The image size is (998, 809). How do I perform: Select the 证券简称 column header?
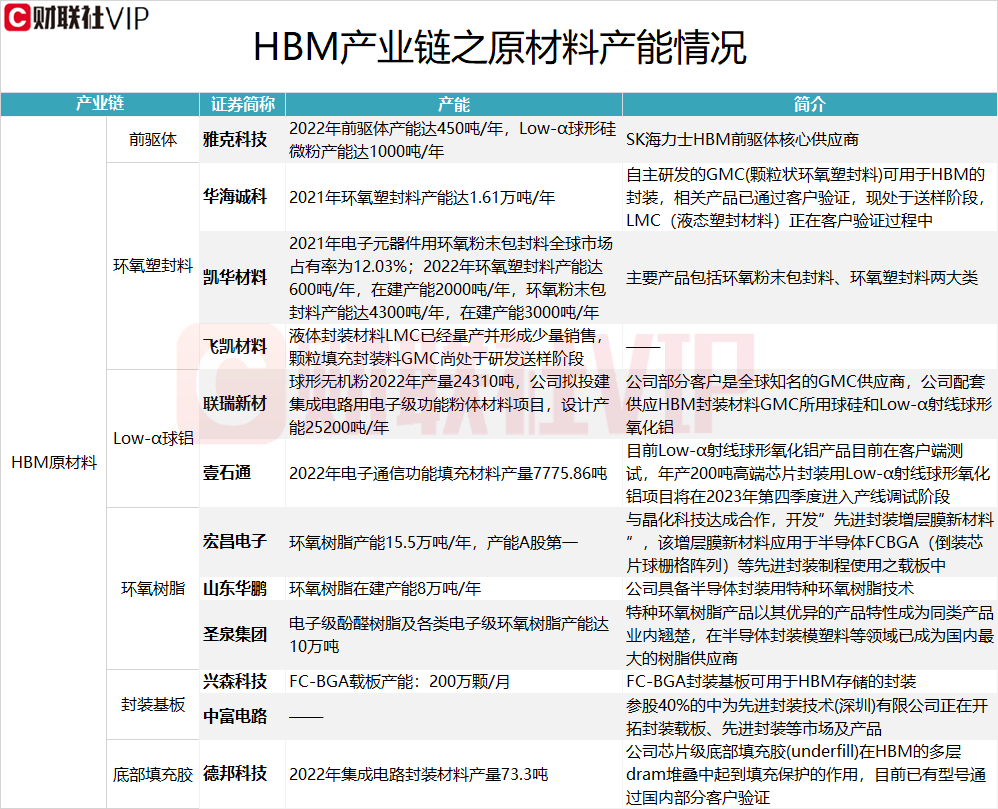click(x=242, y=104)
